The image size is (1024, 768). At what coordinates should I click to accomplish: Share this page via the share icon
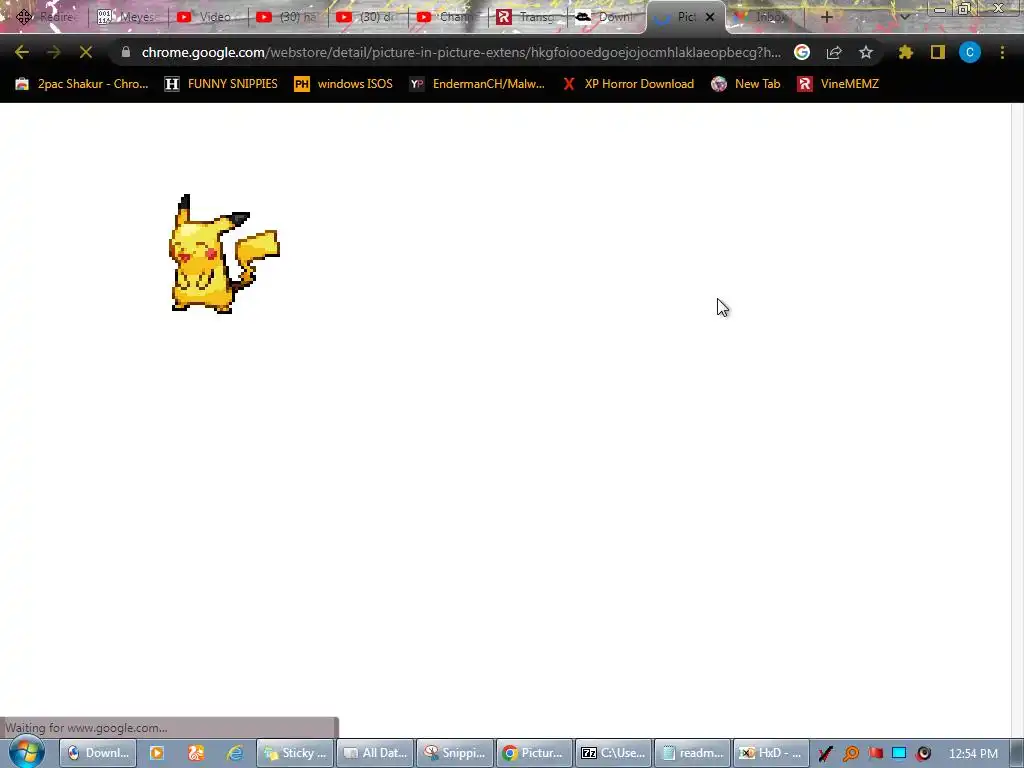834,52
